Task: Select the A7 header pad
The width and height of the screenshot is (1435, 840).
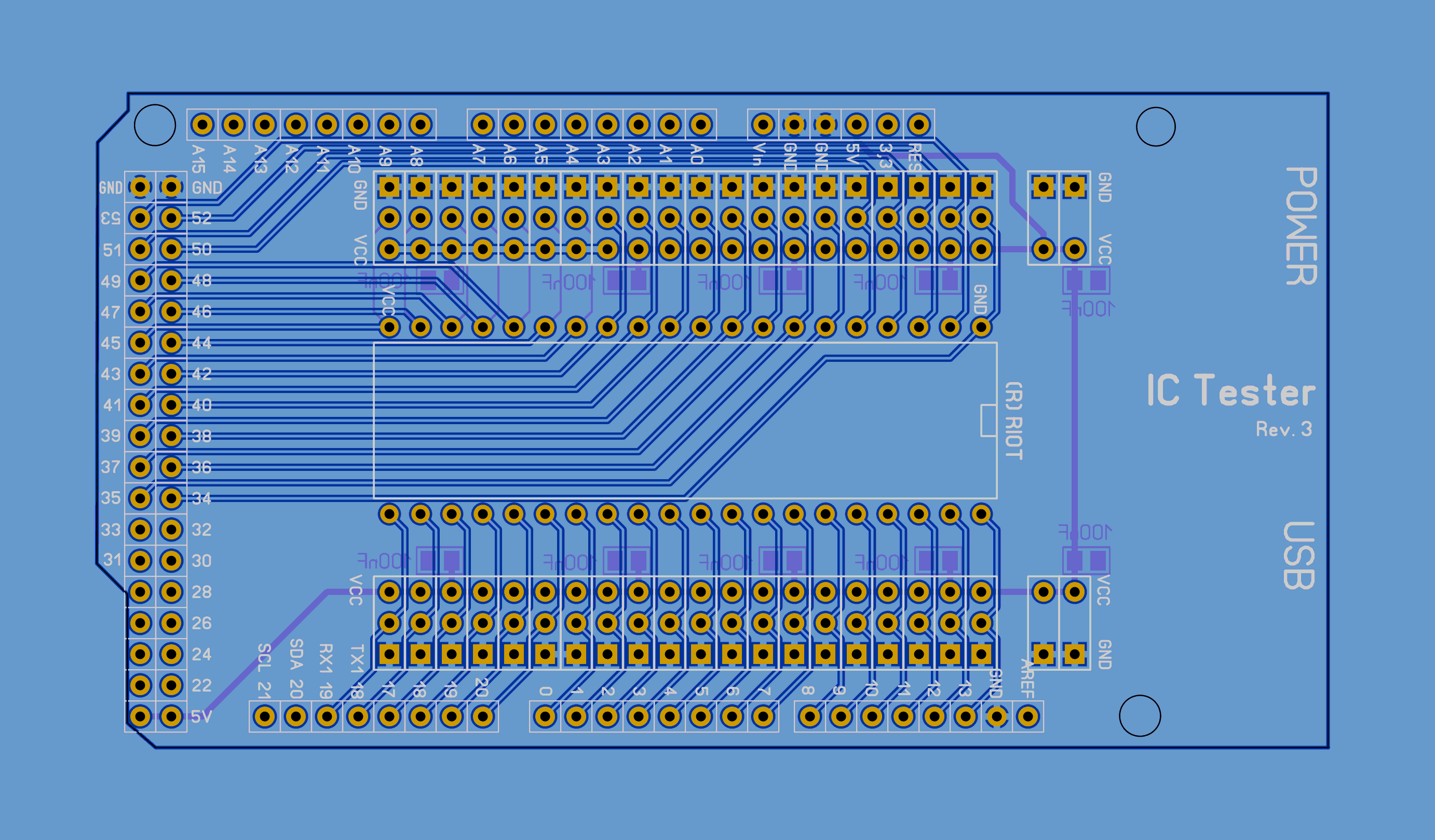Action: (x=483, y=124)
